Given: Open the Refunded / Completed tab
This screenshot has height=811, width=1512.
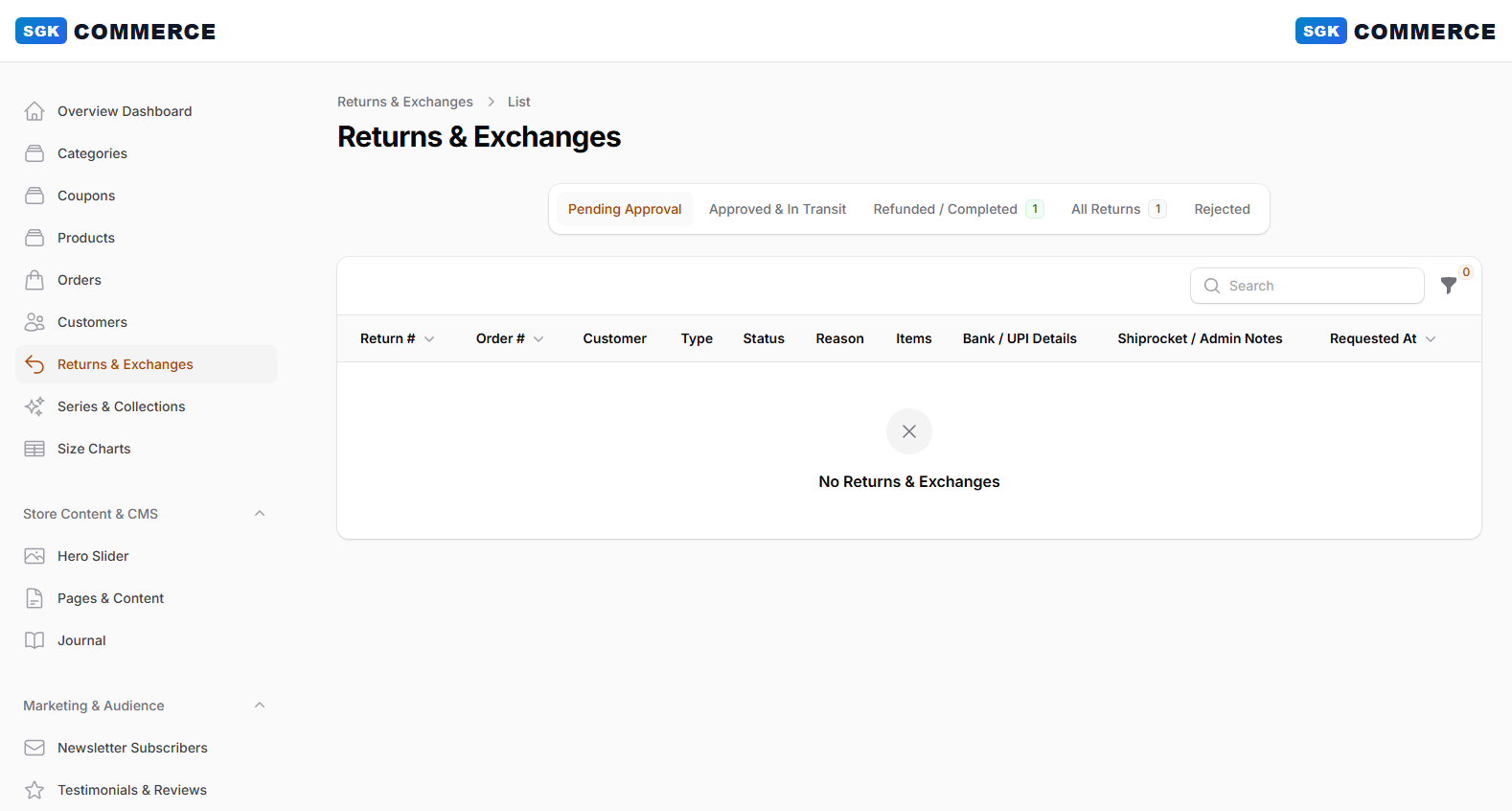Looking at the screenshot, I should tap(958, 209).
